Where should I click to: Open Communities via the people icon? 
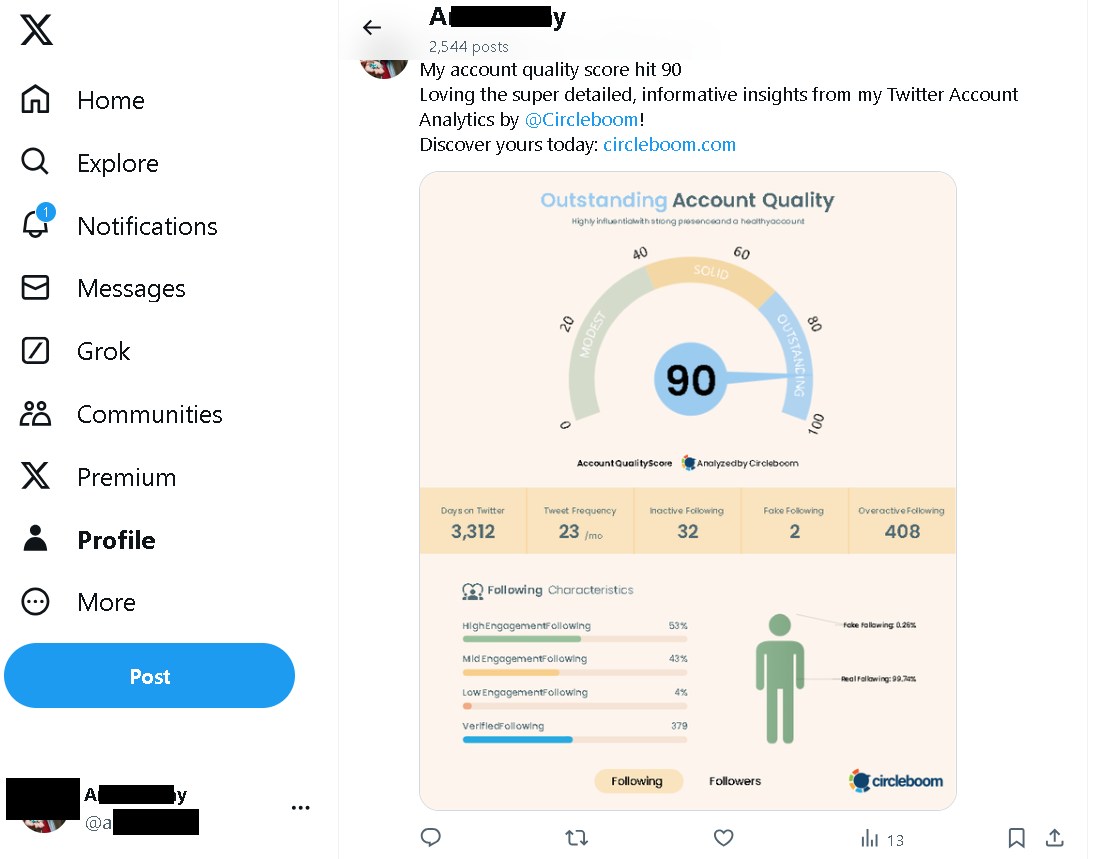point(34,414)
